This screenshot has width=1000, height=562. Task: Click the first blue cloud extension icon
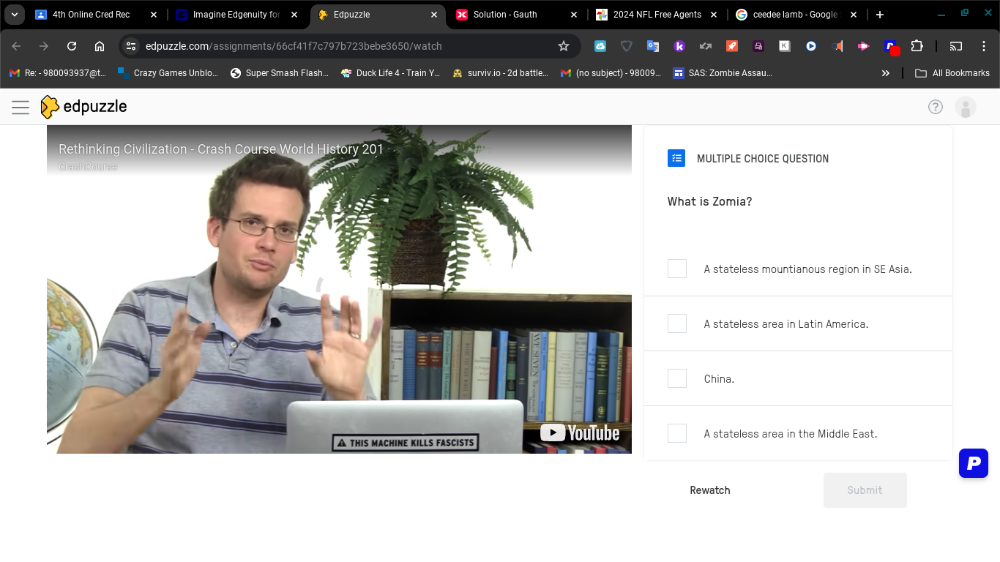pyautogui.click(x=600, y=46)
